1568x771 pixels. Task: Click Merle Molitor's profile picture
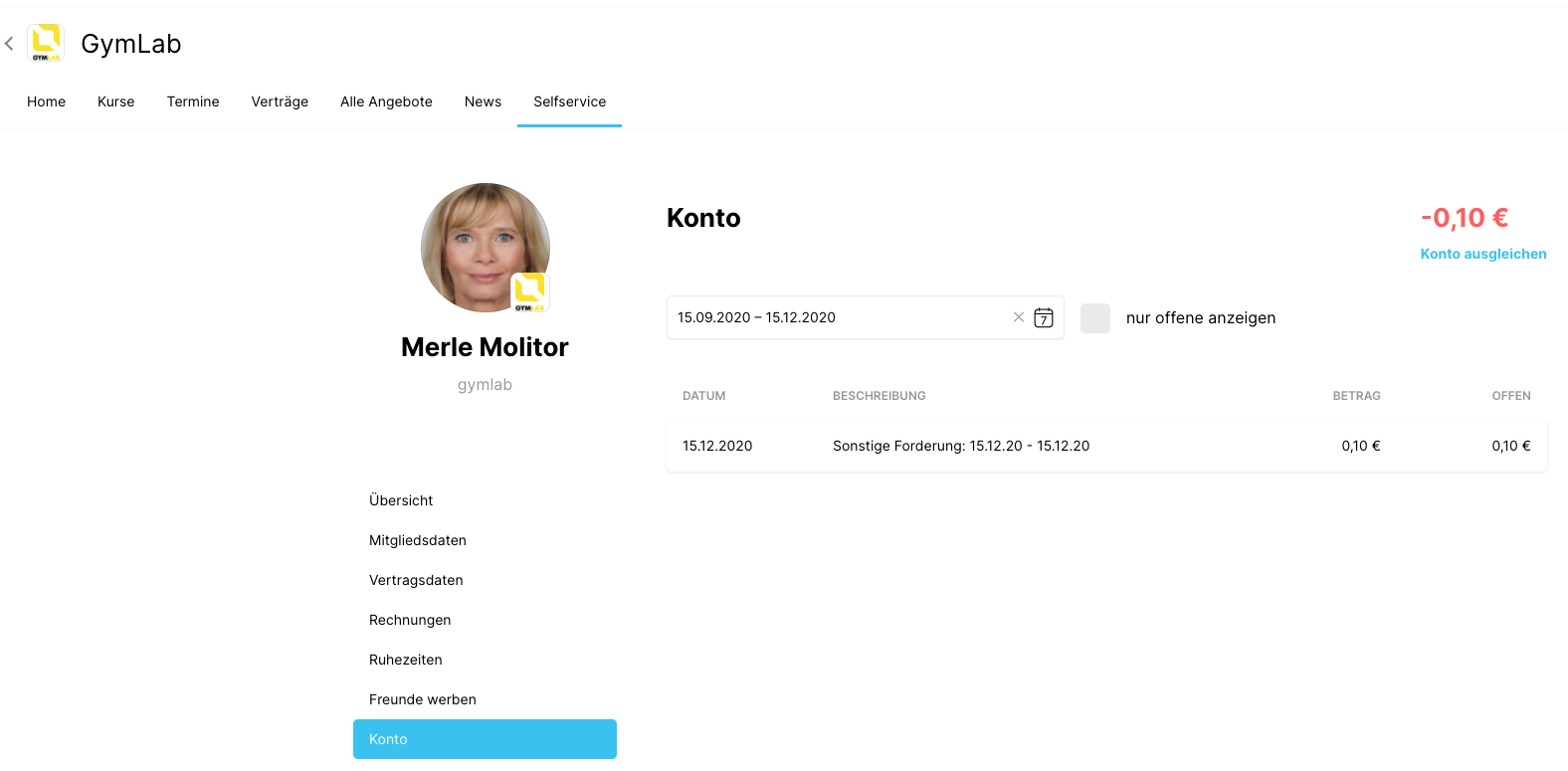coord(486,248)
